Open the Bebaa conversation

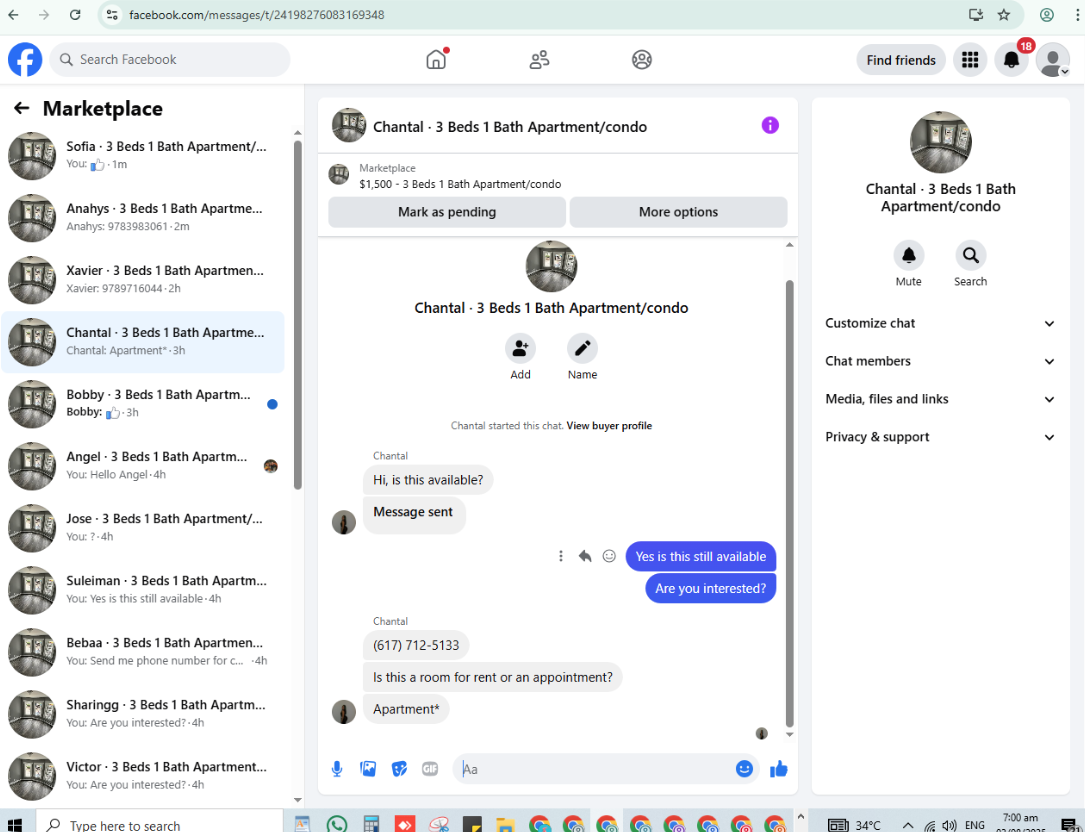click(x=143, y=652)
